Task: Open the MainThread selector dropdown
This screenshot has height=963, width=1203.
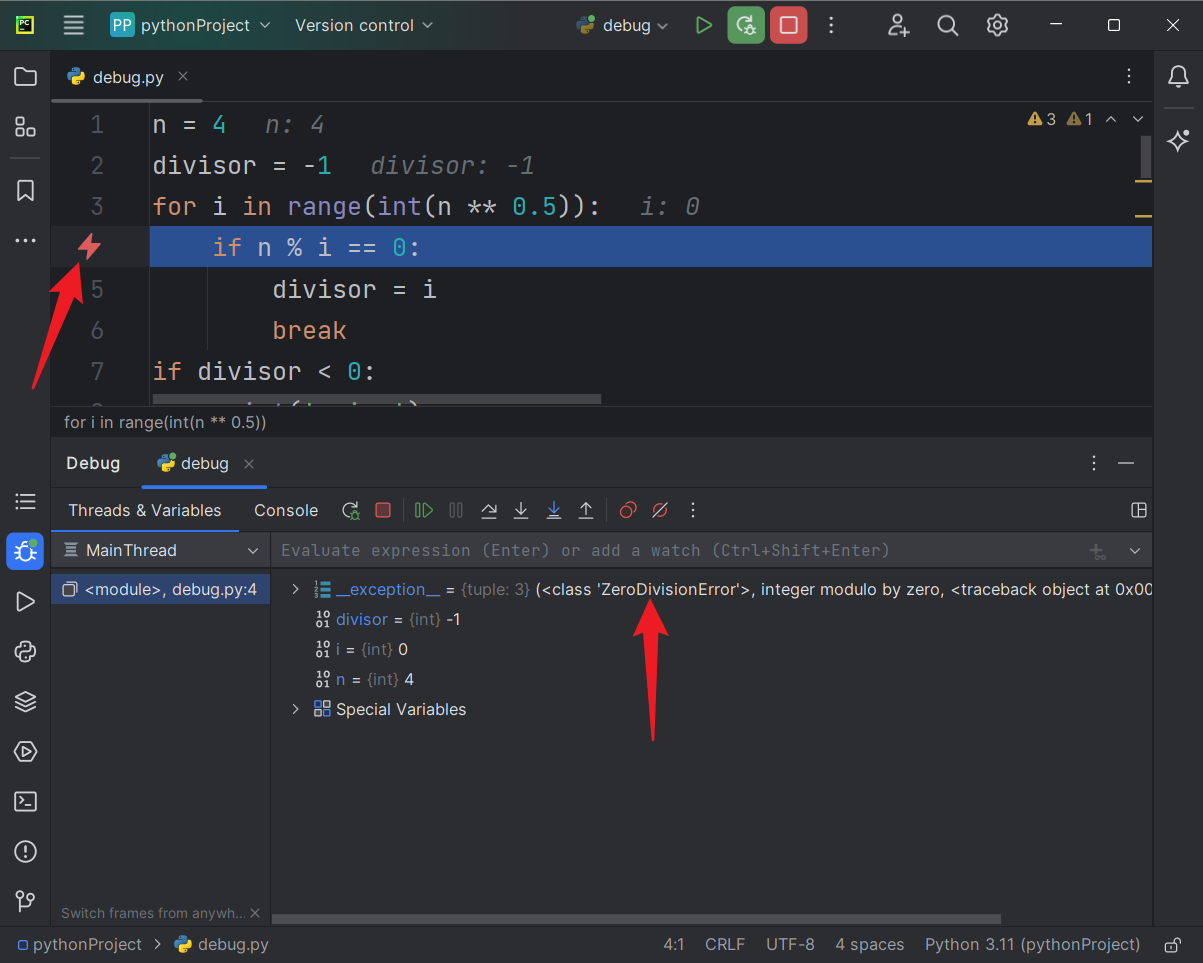Action: (x=160, y=550)
